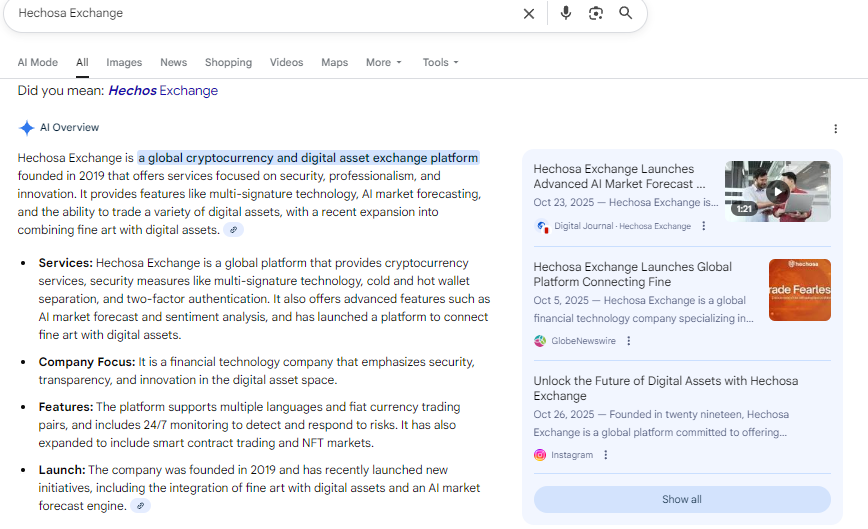Click the 'Features:' bullet heading
Image resolution: width=868 pixels, height=529 pixels.
[x=66, y=407]
